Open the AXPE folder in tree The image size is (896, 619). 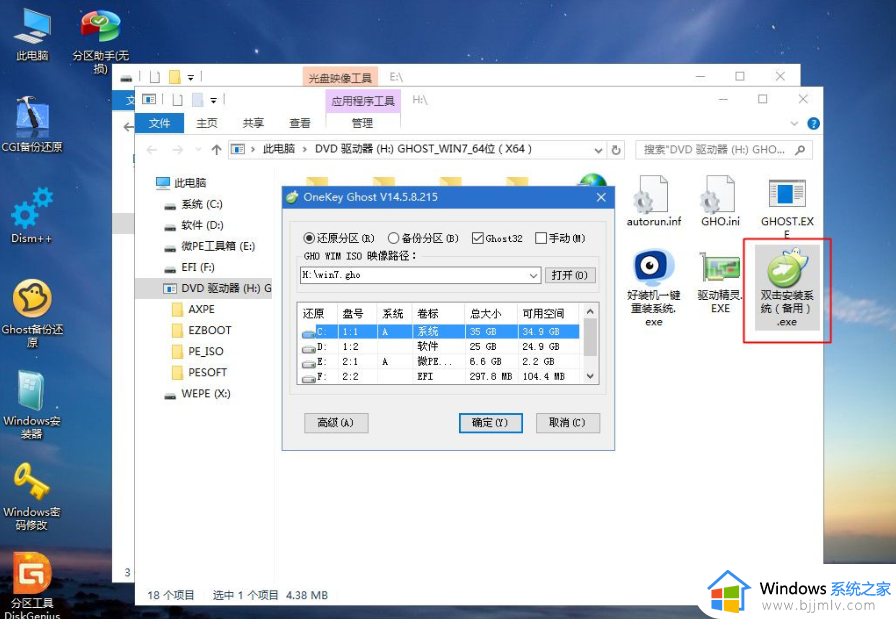coord(194,309)
